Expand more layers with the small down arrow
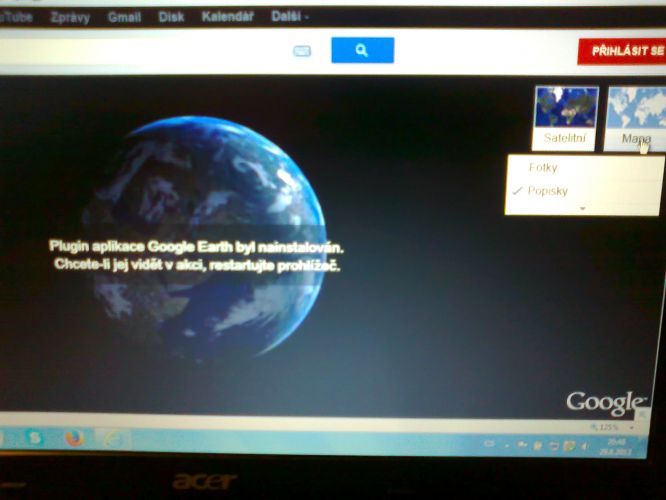666x500 pixels. (582, 208)
